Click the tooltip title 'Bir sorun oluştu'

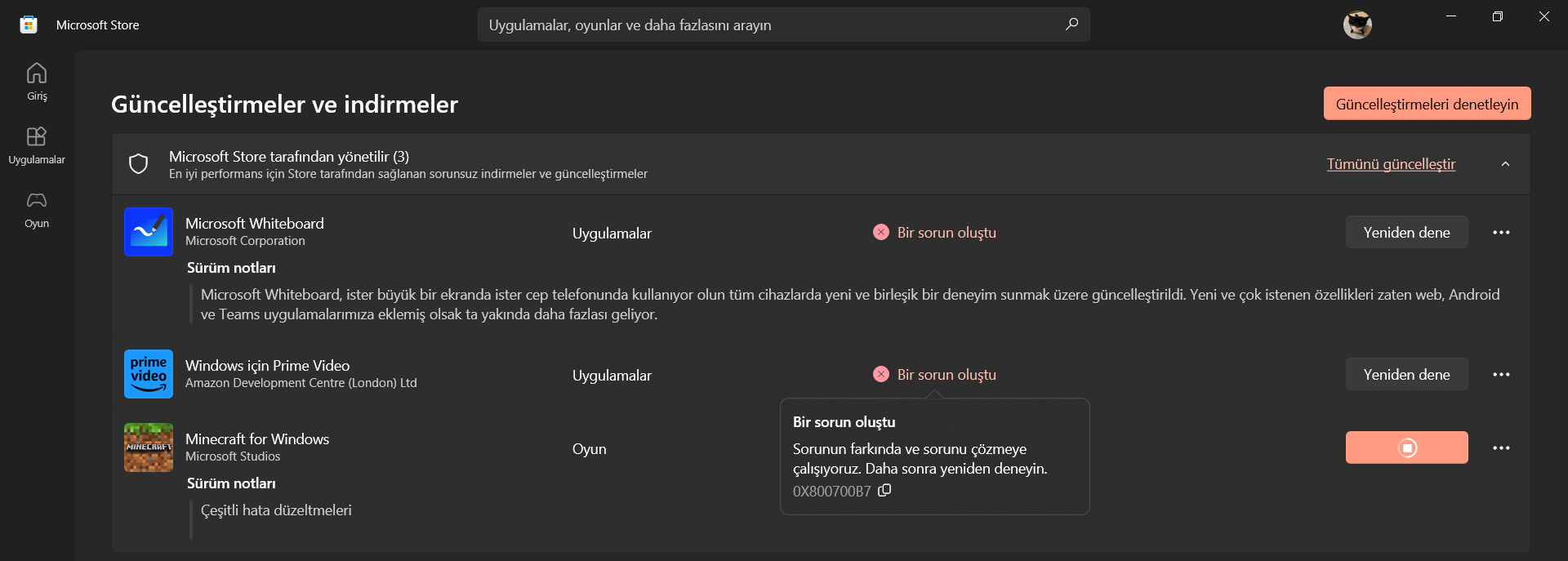click(844, 422)
